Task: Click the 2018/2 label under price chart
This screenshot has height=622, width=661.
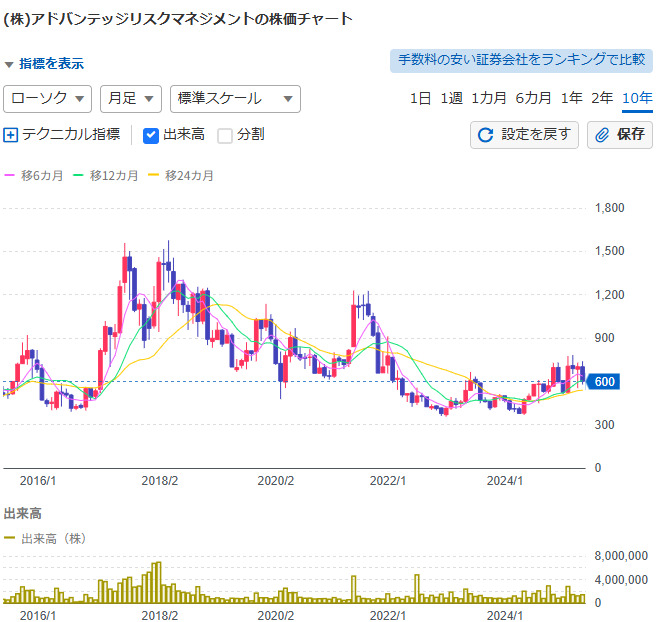Action: [x=160, y=481]
